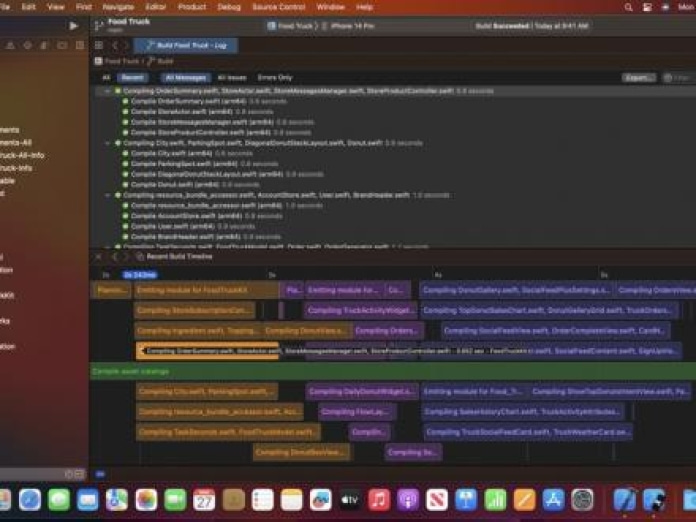
Task: Select the Compiling DonutBoxView timeline bar
Action: click(x=301, y=452)
